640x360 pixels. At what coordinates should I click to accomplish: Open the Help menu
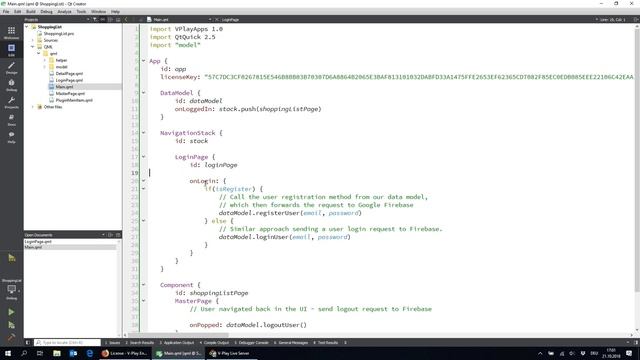(x=116, y=11)
